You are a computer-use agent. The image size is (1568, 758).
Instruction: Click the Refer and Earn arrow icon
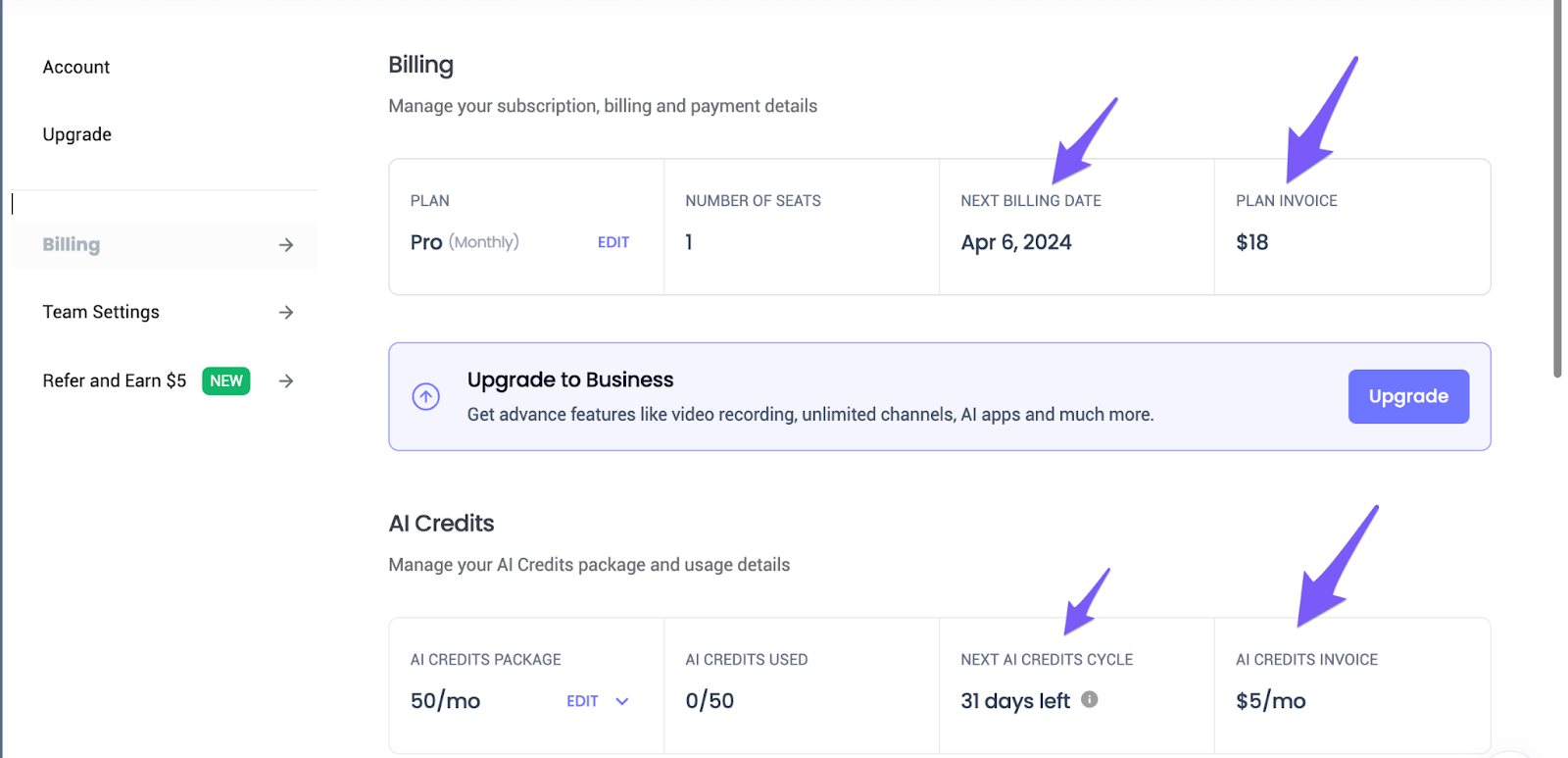click(x=286, y=381)
